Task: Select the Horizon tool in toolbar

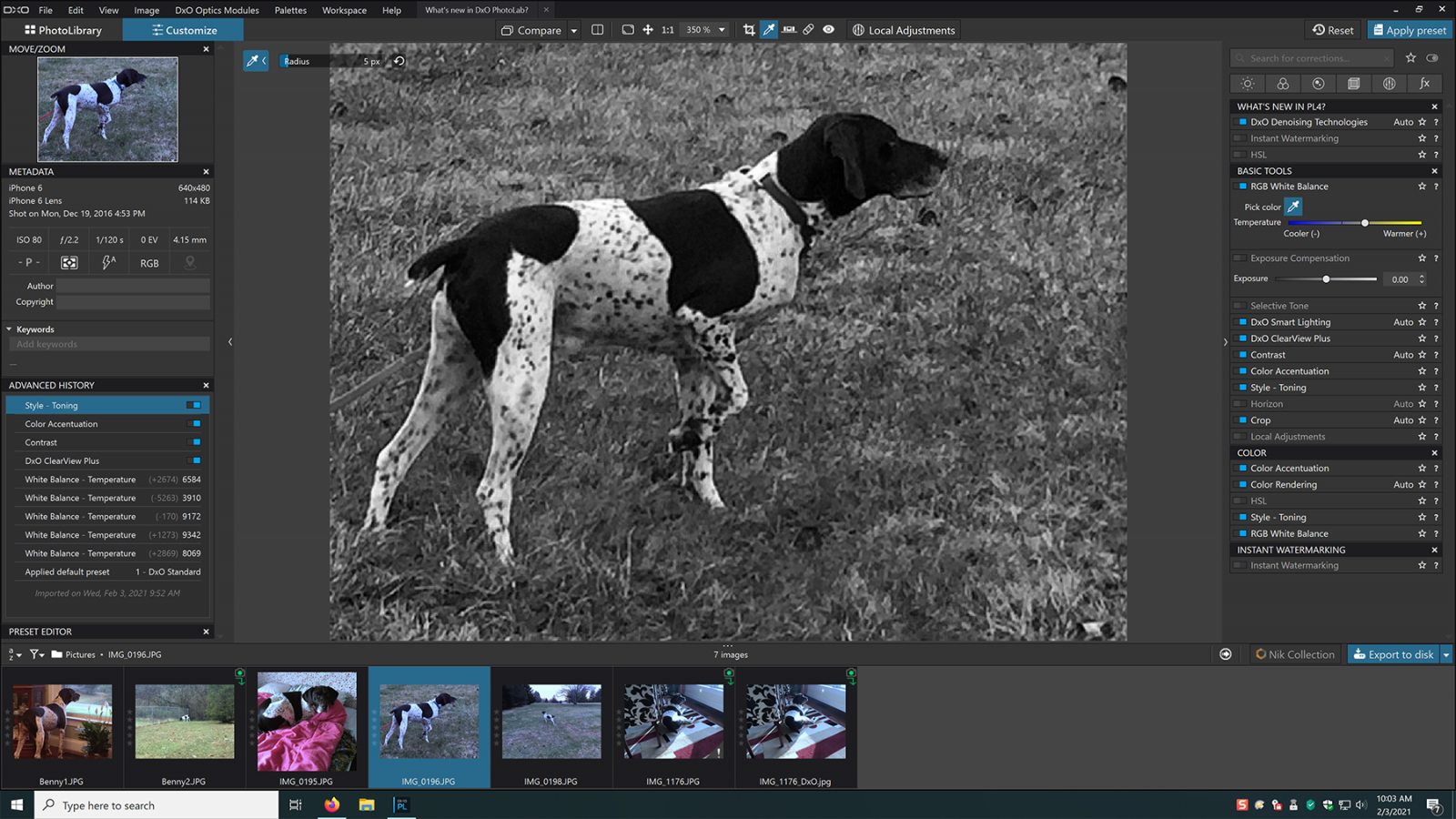Action: pyautogui.click(x=789, y=30)
